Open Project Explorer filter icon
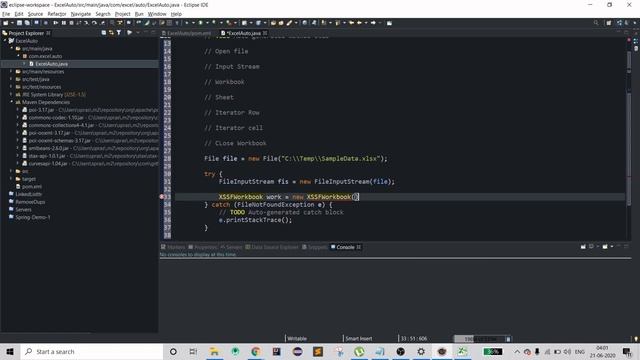The width and height of the screenshot is (640, 360). pyautogui.click(x=119, y=33)
